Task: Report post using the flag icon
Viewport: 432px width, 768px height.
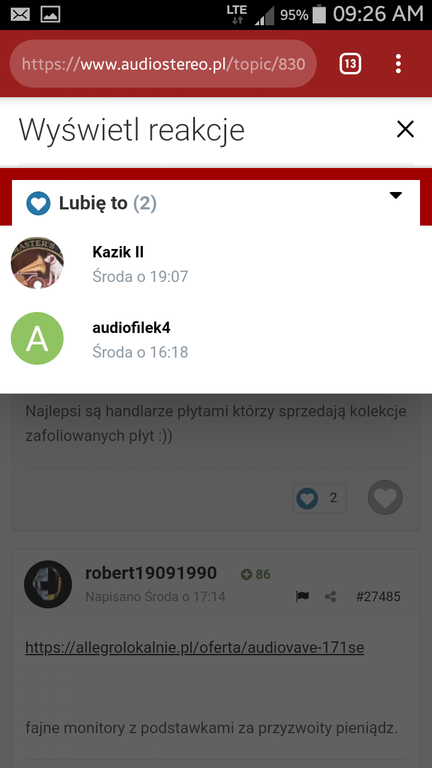Action: pyautogui.click(x=302, y=597)
